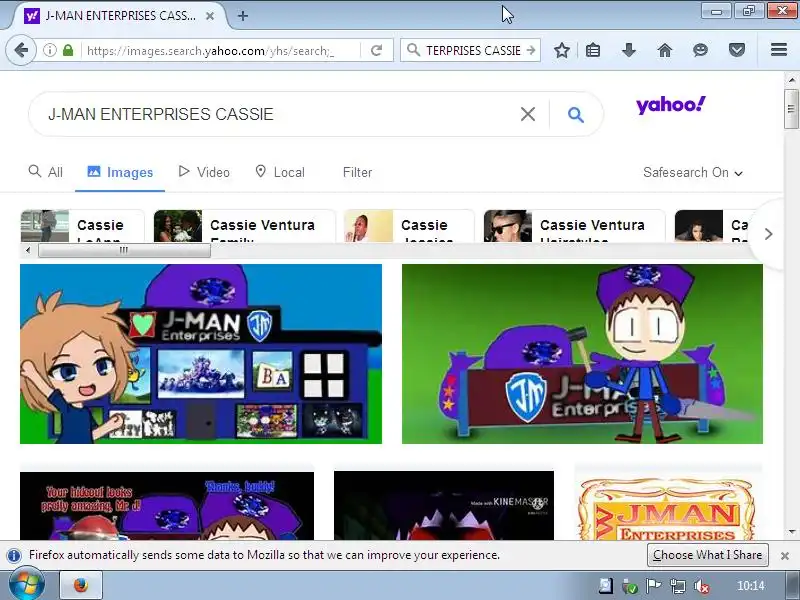Go to Firefox home page icon
This screenshot has width=800, height=600.
[x=665, y=50]
